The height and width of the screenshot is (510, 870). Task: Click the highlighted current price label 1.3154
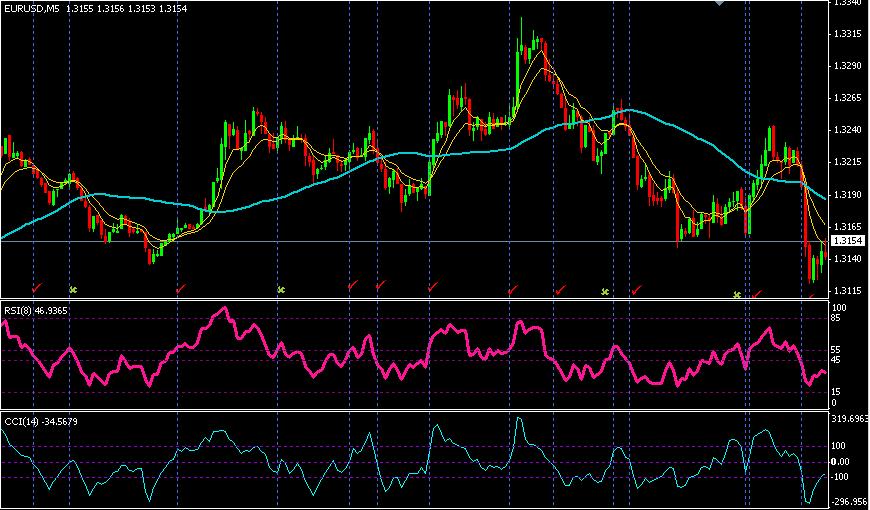[x=848, y=240]
